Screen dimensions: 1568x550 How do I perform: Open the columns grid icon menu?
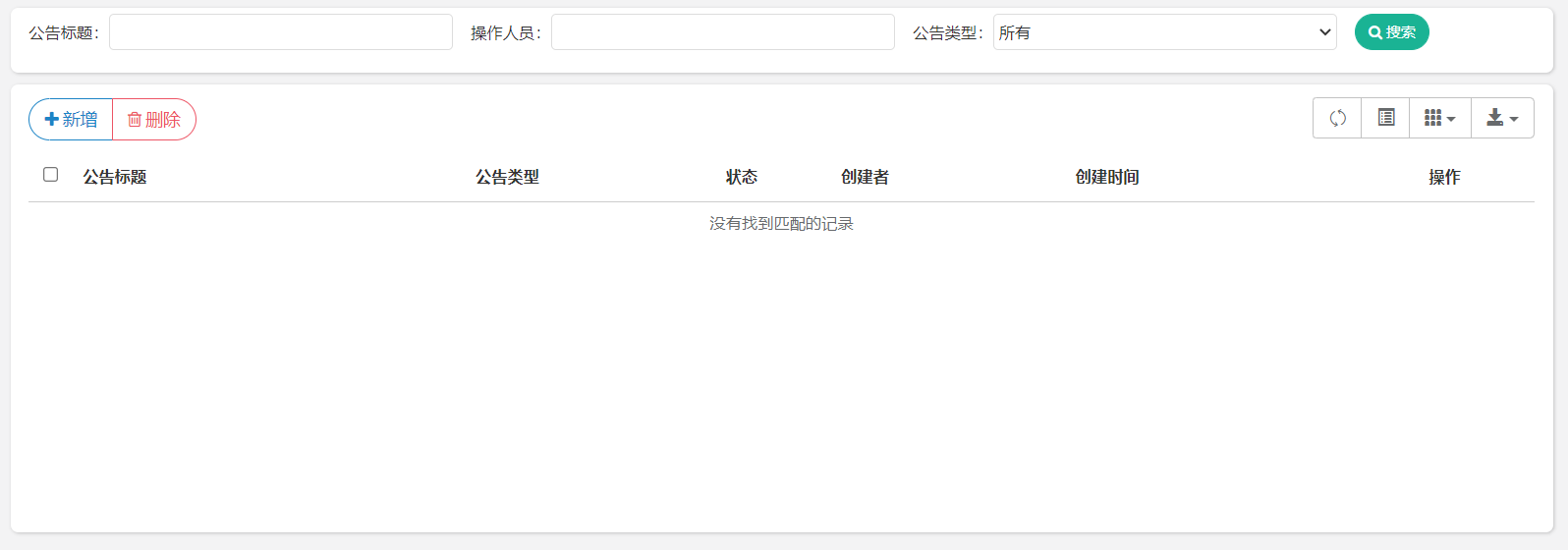pos(1439,118)
